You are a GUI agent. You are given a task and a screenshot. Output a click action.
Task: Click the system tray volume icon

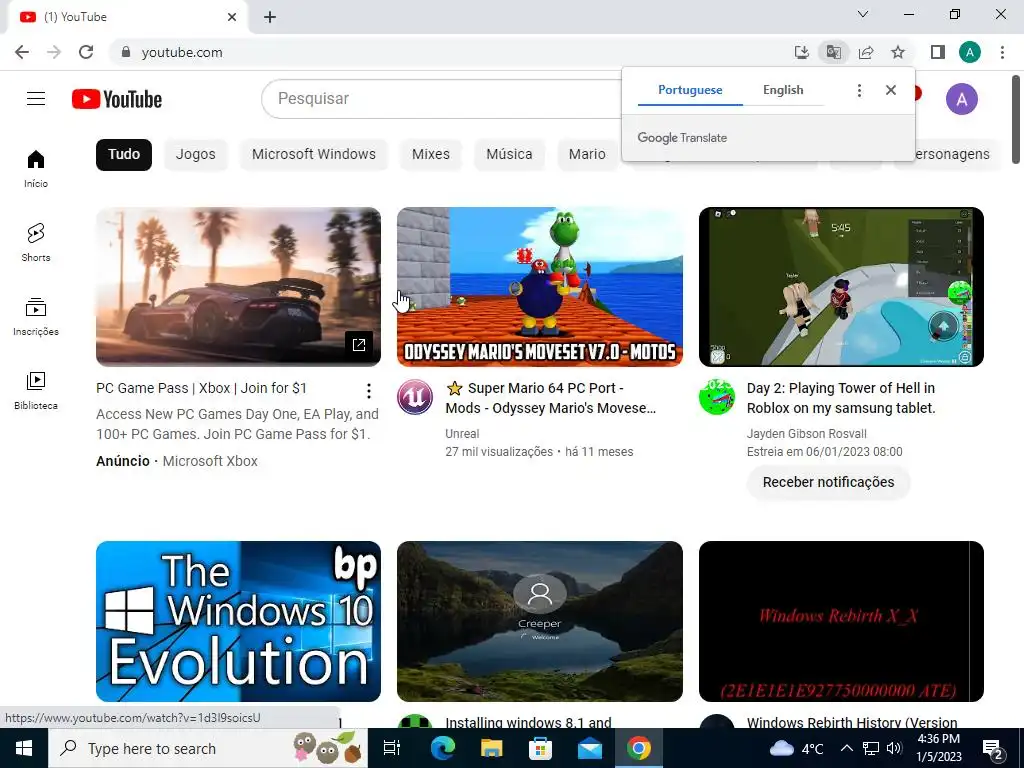pos(894,748)
